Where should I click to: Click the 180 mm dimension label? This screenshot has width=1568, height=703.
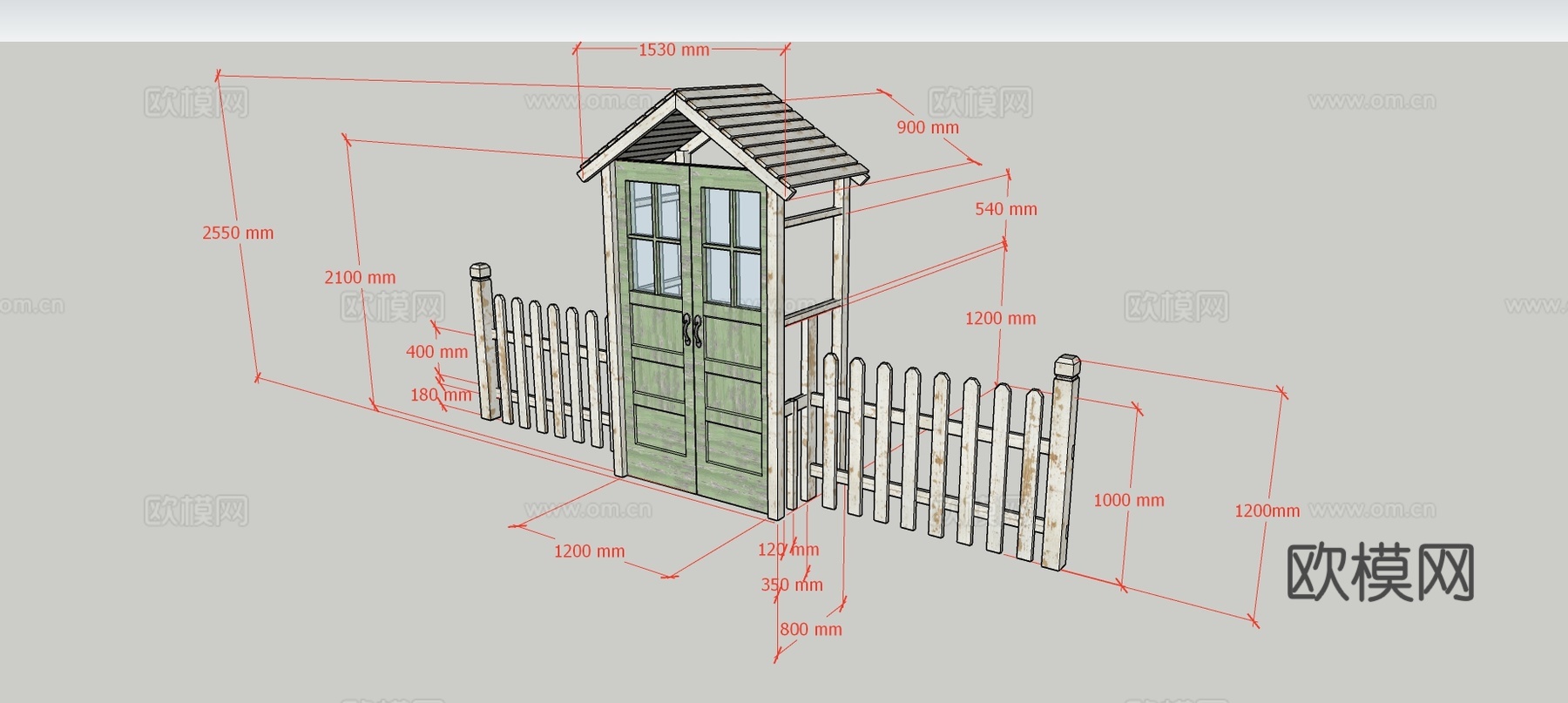441,395
